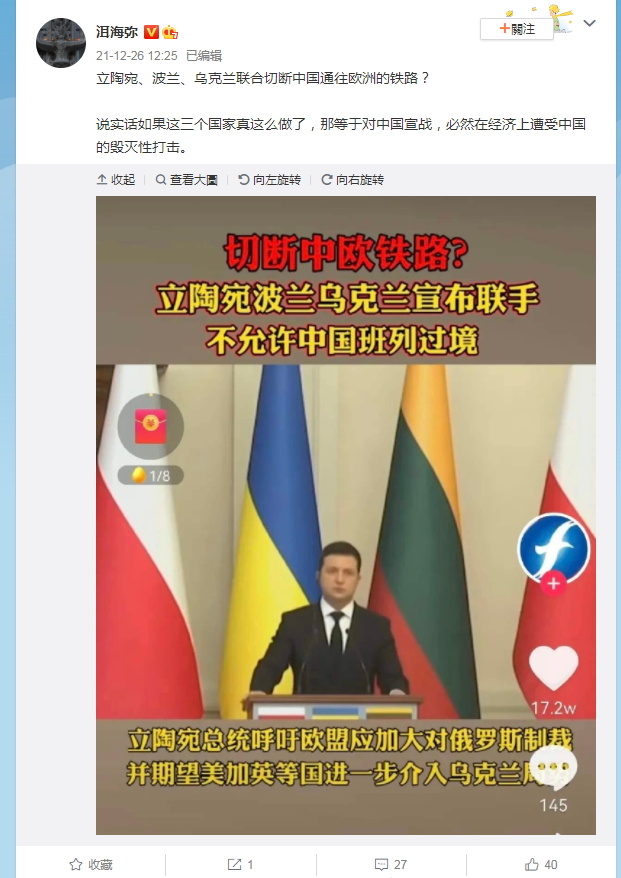
Task: Open large image view with 查看大图
Action: pyautogui.click(x=186, y=180)
